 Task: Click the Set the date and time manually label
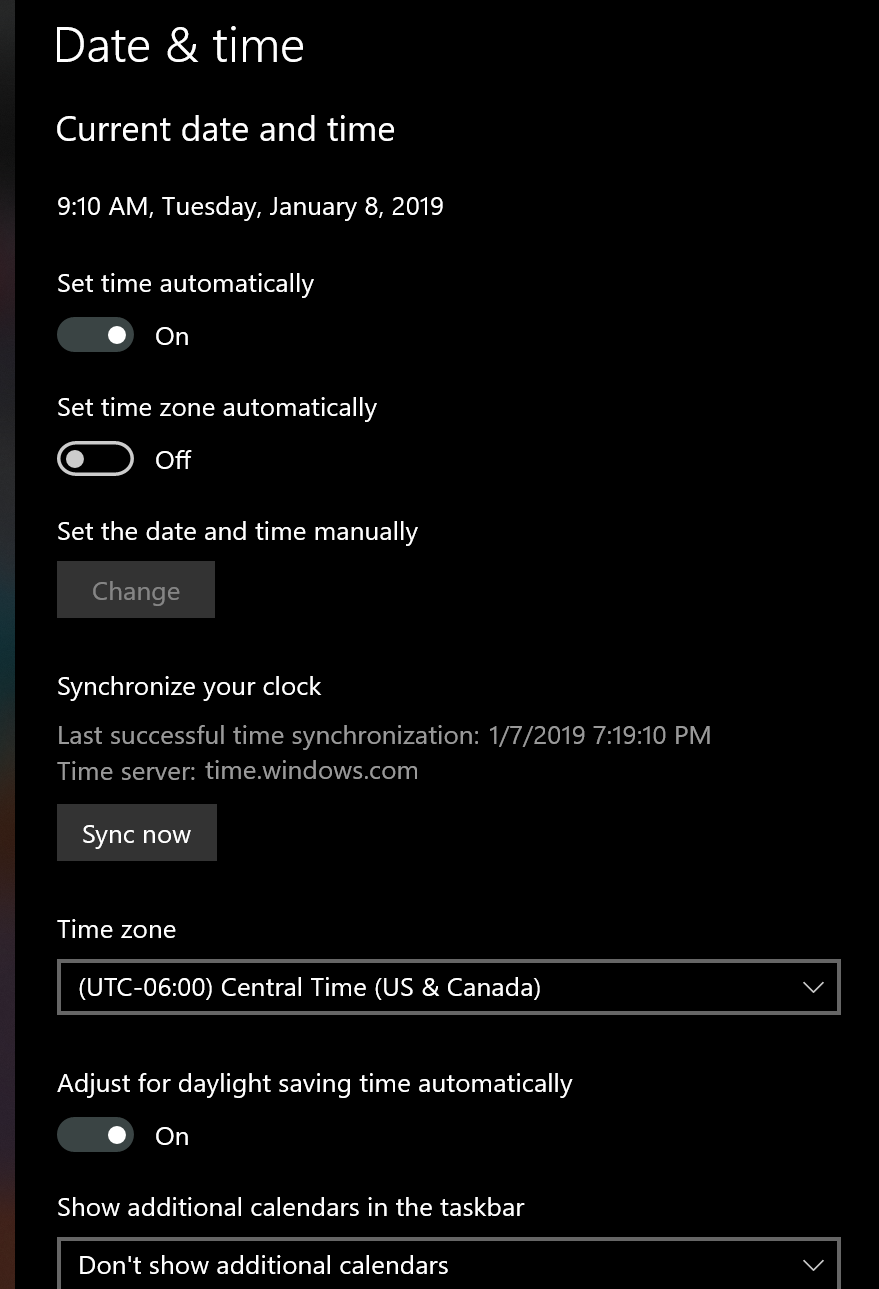(x=237, y=532)
